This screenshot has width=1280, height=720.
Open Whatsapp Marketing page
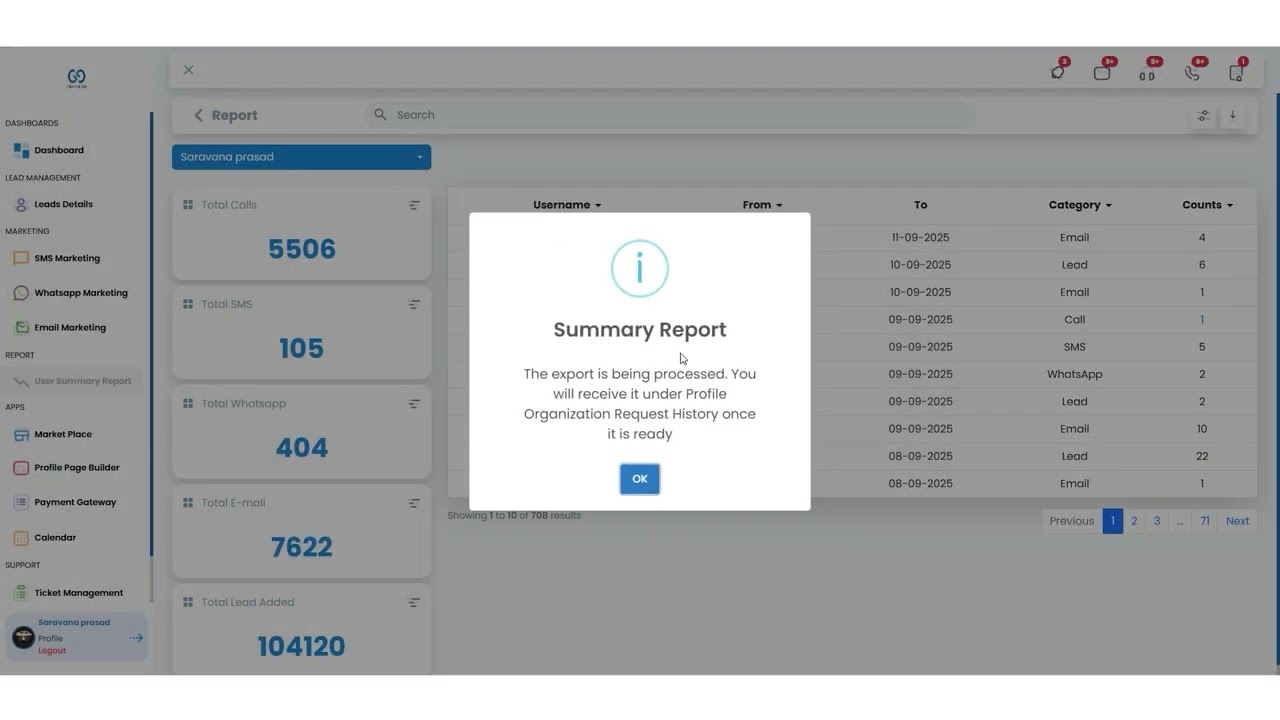pos(81,293)
